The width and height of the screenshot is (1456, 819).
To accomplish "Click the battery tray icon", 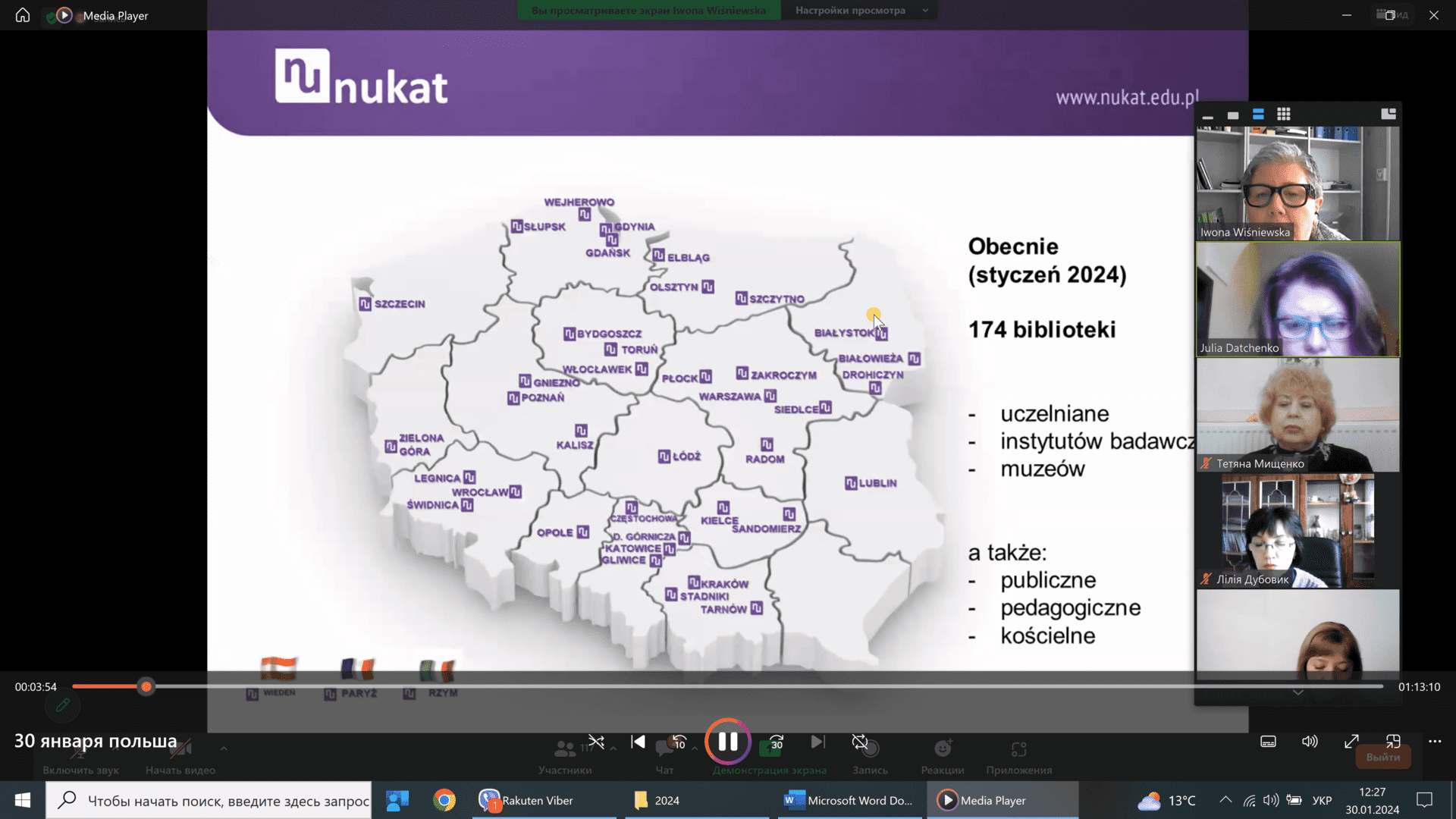I will pos(1294,800).
